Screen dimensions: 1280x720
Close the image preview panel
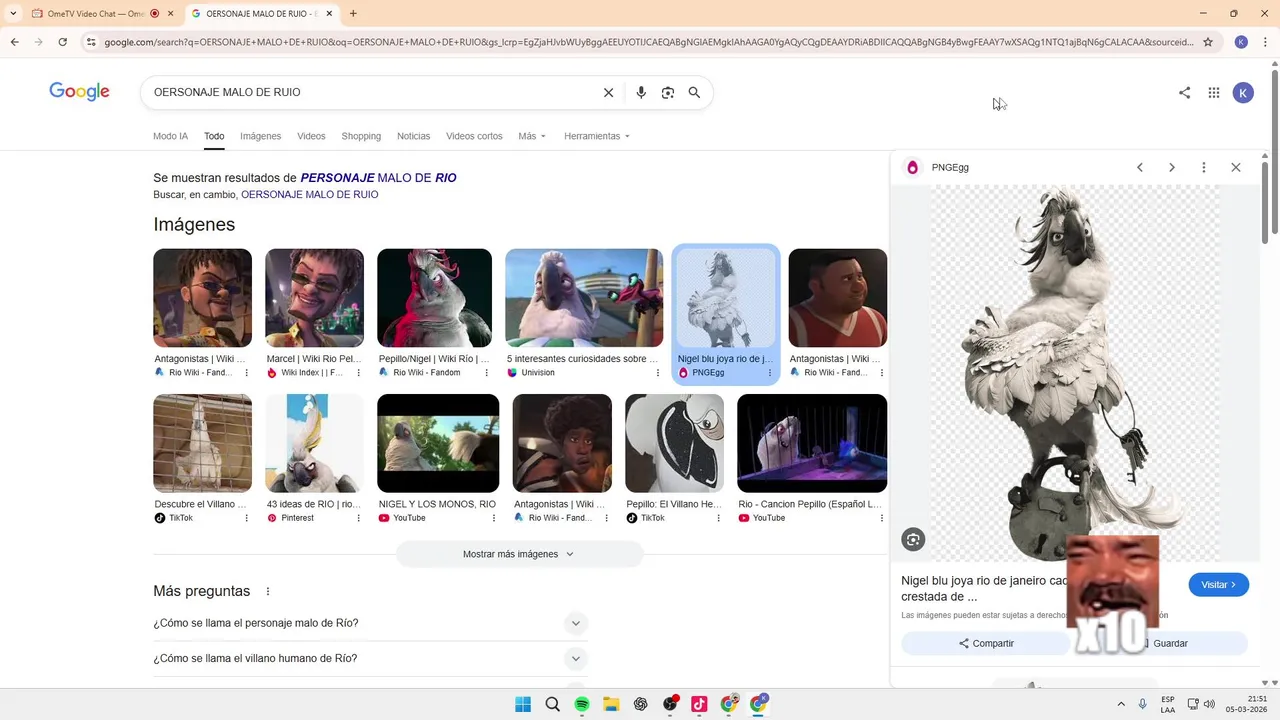[x=1236, y=167]
